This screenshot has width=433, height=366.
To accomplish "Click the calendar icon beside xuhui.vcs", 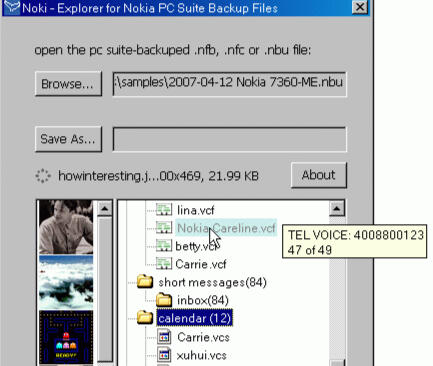I will coord(164,355).
